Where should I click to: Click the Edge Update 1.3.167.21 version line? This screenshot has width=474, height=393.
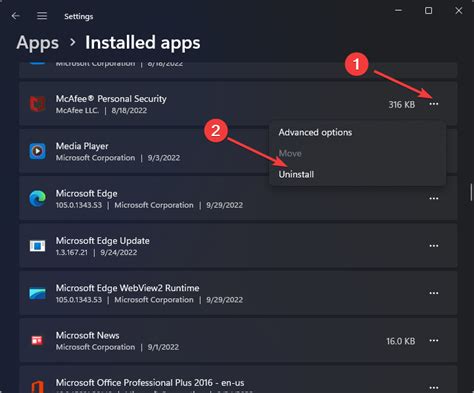[x=96, y=252]
